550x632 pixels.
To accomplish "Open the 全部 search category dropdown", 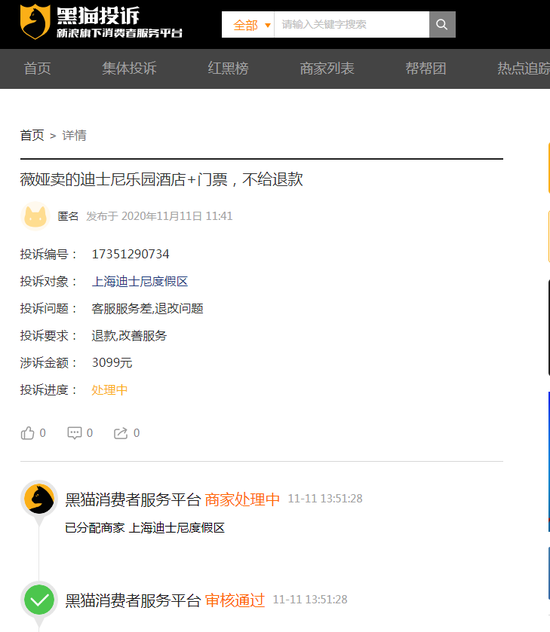I will click(x=248, y=25).
